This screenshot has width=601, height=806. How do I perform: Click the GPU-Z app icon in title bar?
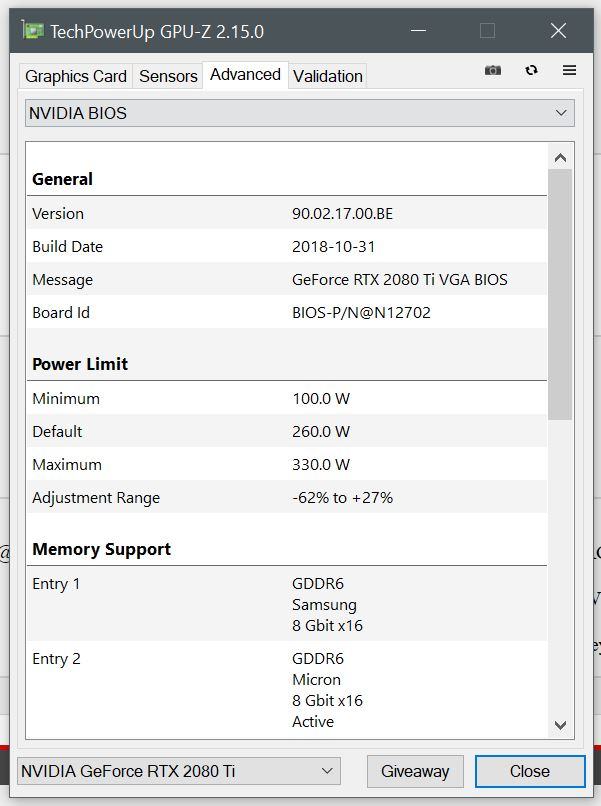point(33,31)
